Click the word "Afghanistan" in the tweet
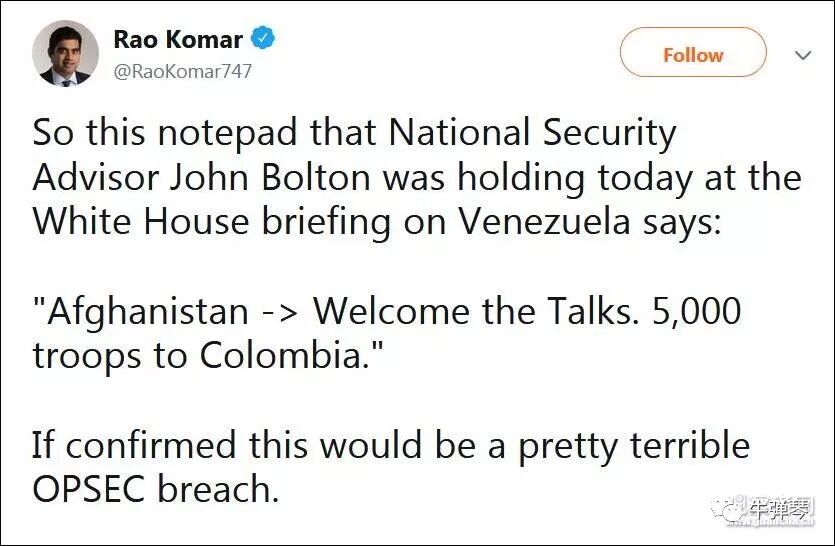 tap(148, 311)
